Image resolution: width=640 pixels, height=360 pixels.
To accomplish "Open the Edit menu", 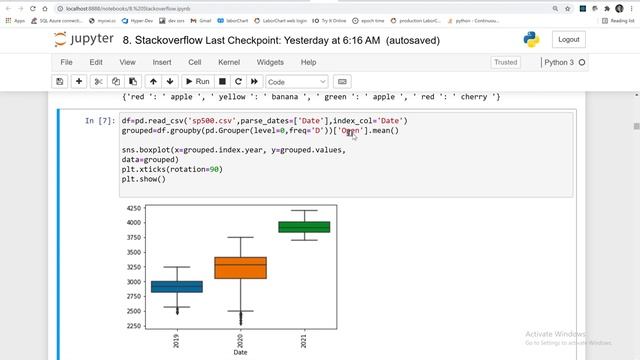I will click(x=96, y=62).
